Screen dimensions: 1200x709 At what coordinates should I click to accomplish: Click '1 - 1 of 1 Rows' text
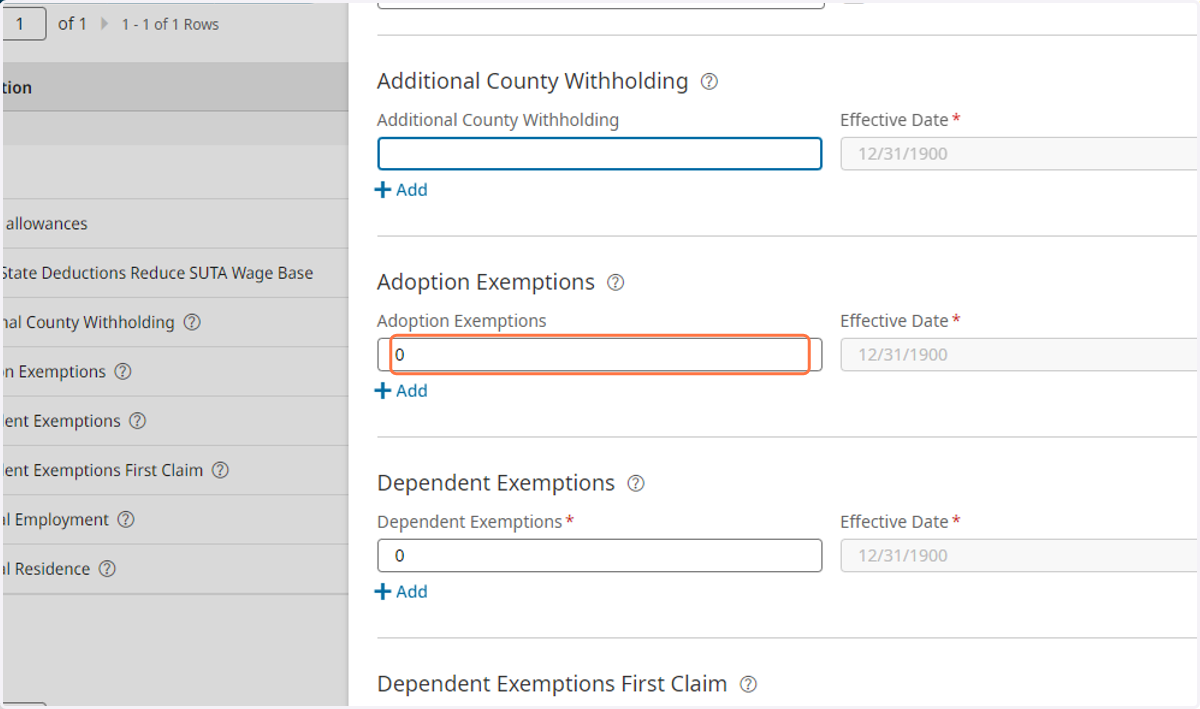pyautogui.click(x=170, y=24)
